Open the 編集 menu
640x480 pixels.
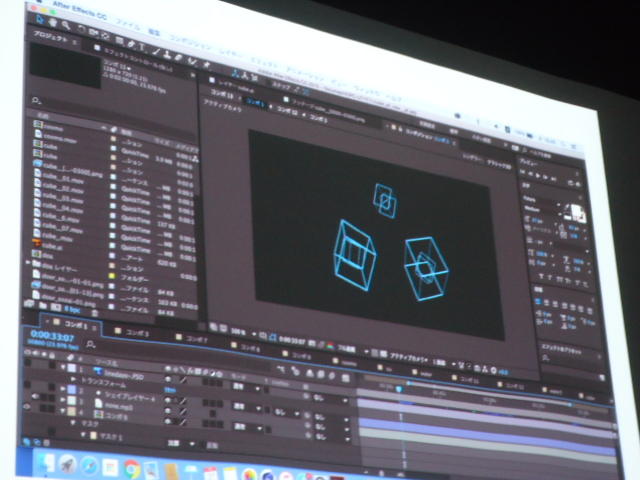(154, 33)
